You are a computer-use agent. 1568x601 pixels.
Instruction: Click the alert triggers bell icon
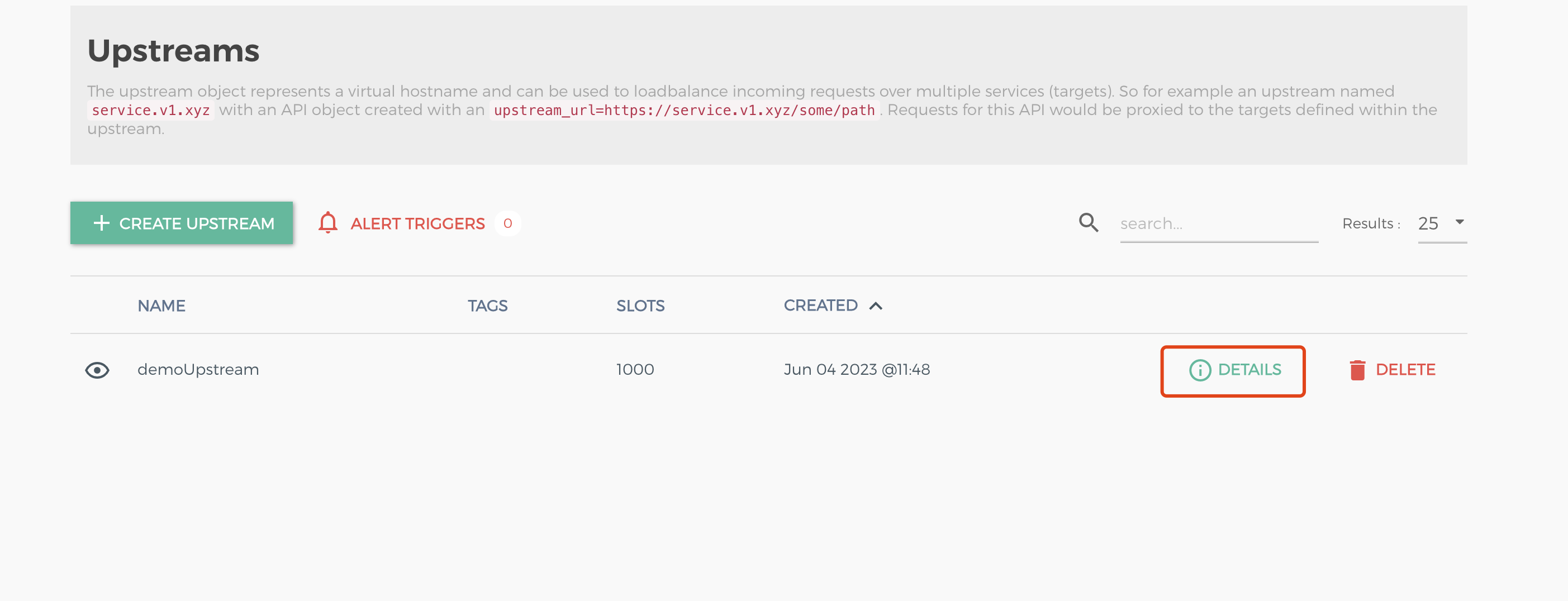click(327, 223)
